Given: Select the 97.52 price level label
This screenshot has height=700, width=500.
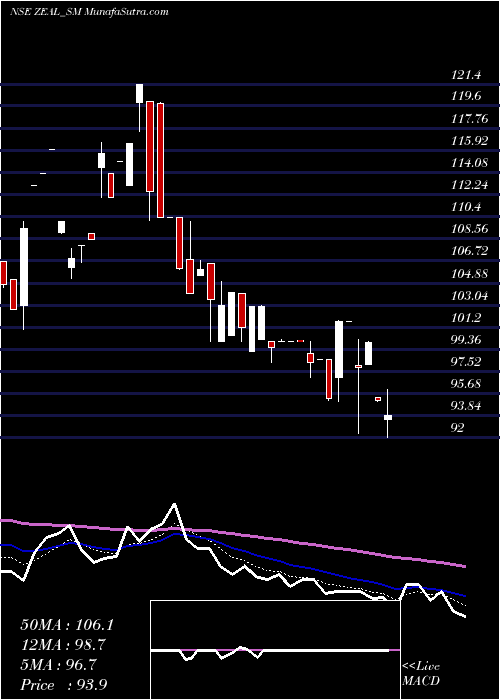Looking at the screenshot, I should 467,362.
